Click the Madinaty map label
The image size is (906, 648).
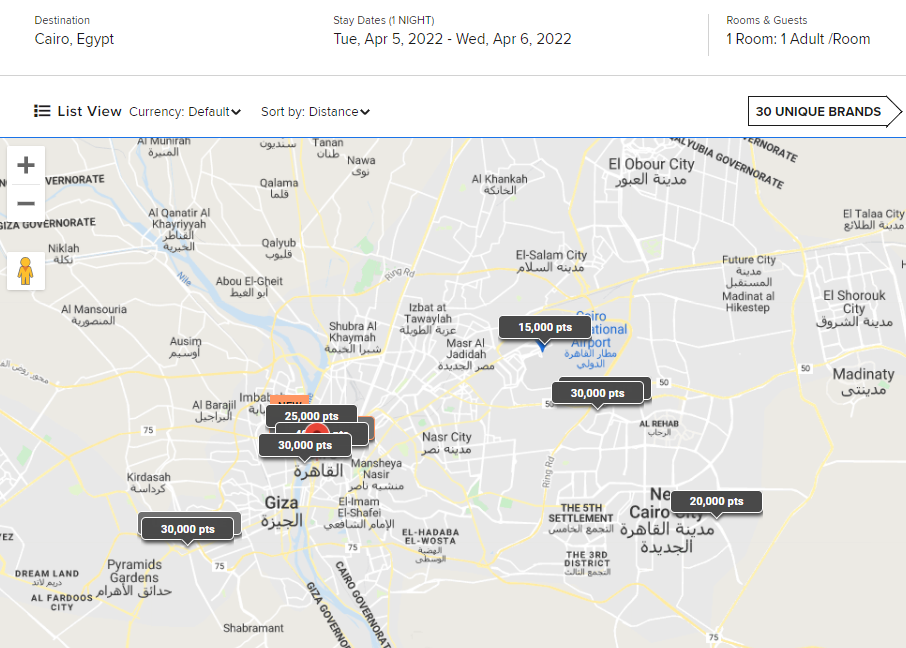coord(863,382)
